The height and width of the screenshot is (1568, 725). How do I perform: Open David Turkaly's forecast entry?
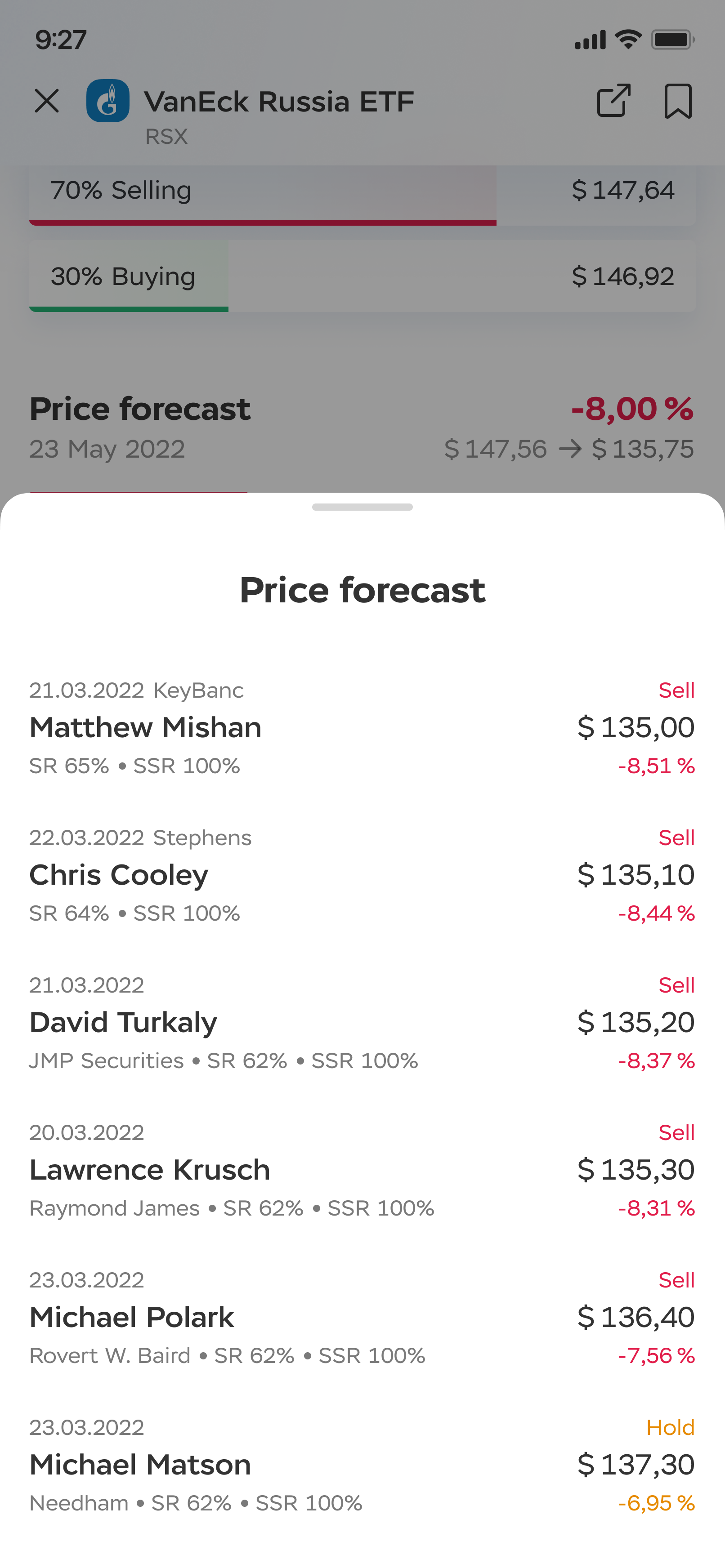362,1023
